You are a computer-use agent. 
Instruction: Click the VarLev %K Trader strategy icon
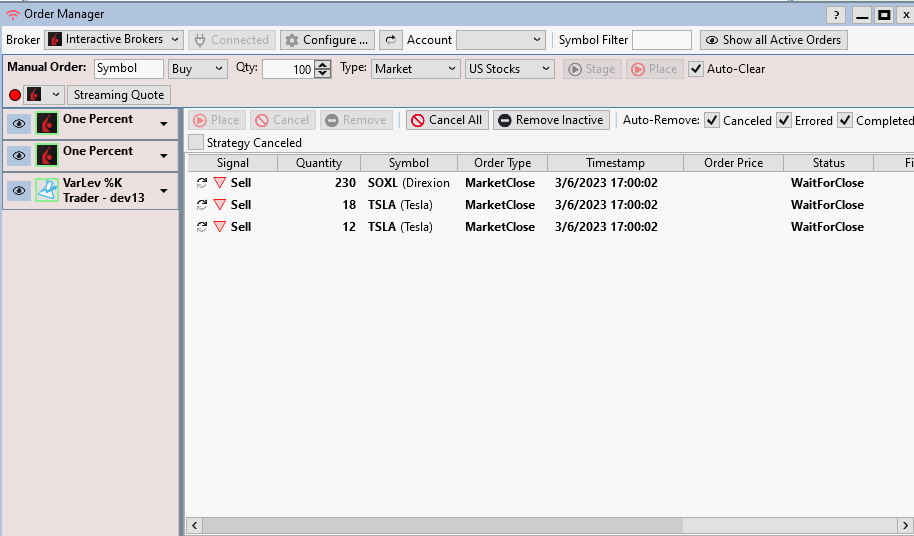click(x=47, y=190)
